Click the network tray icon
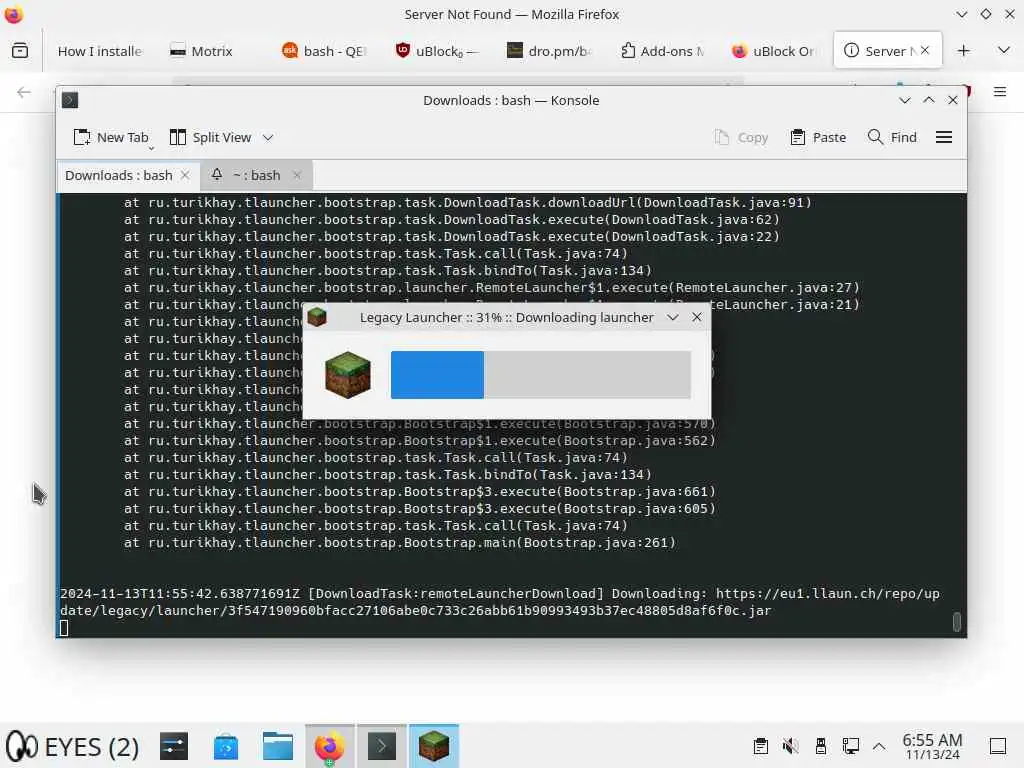 coord(850,746)
